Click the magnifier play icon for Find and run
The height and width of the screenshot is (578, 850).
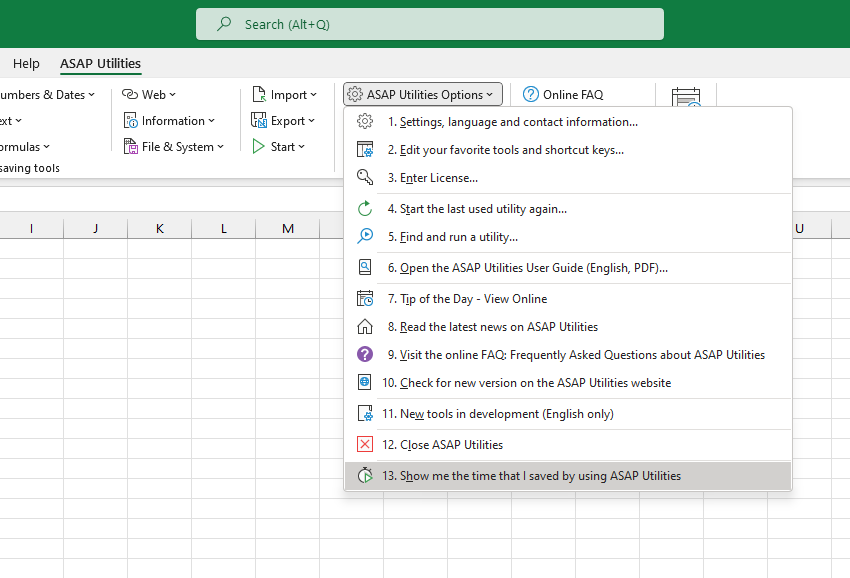[x=365, y=236]
